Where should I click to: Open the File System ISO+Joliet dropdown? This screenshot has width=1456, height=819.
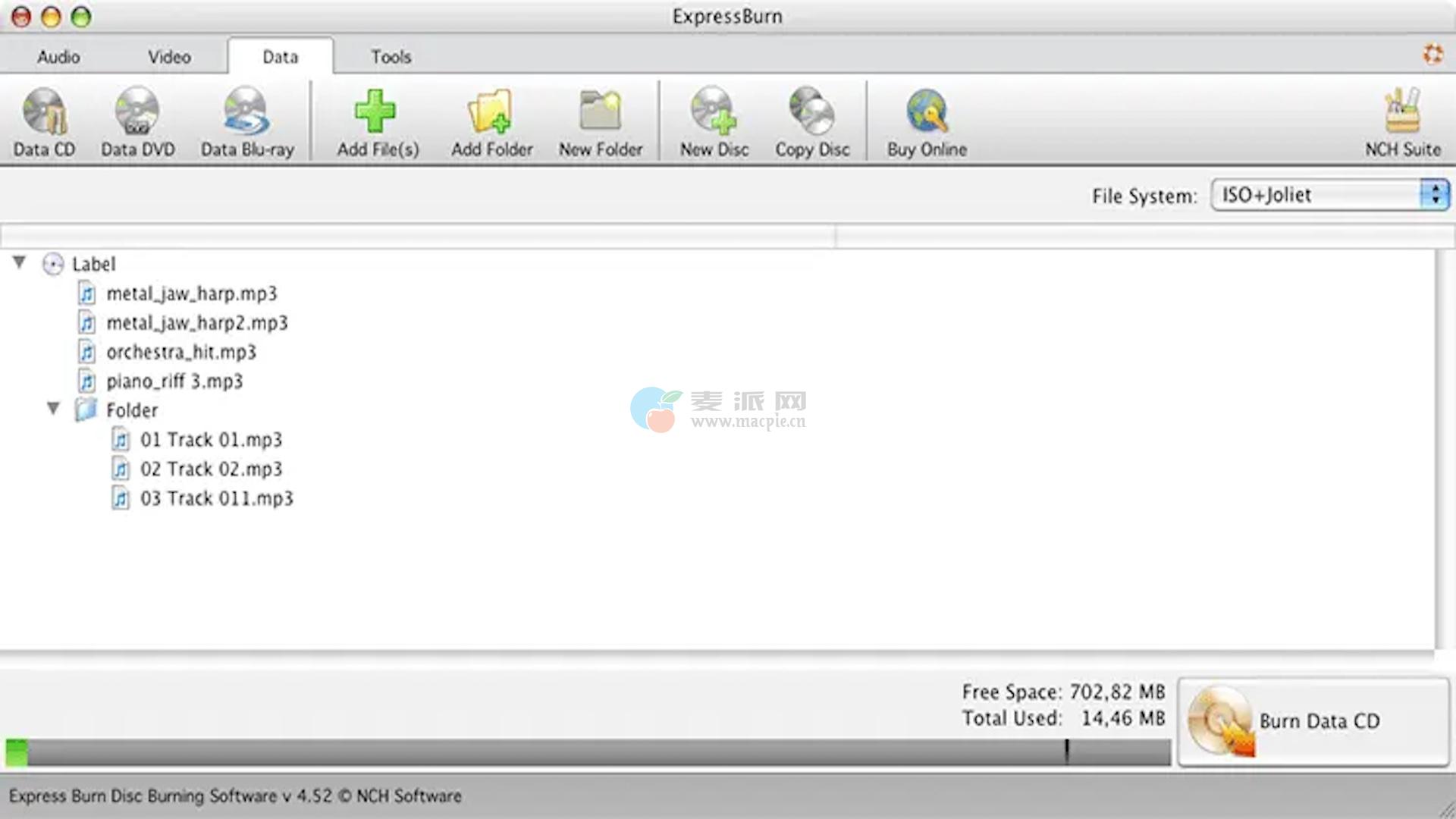1330,195
